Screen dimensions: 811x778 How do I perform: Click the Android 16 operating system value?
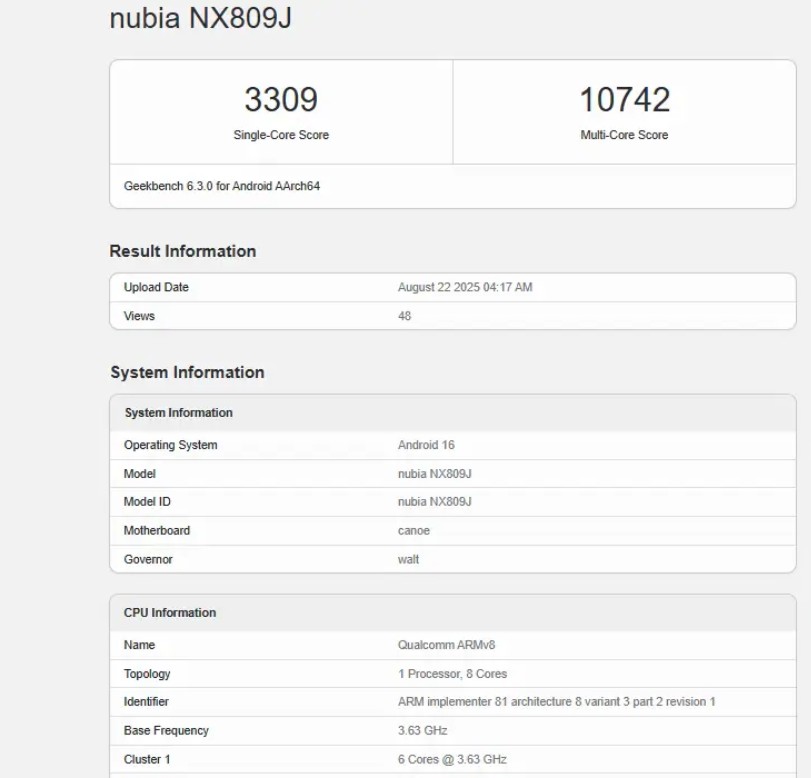point(426,445)
